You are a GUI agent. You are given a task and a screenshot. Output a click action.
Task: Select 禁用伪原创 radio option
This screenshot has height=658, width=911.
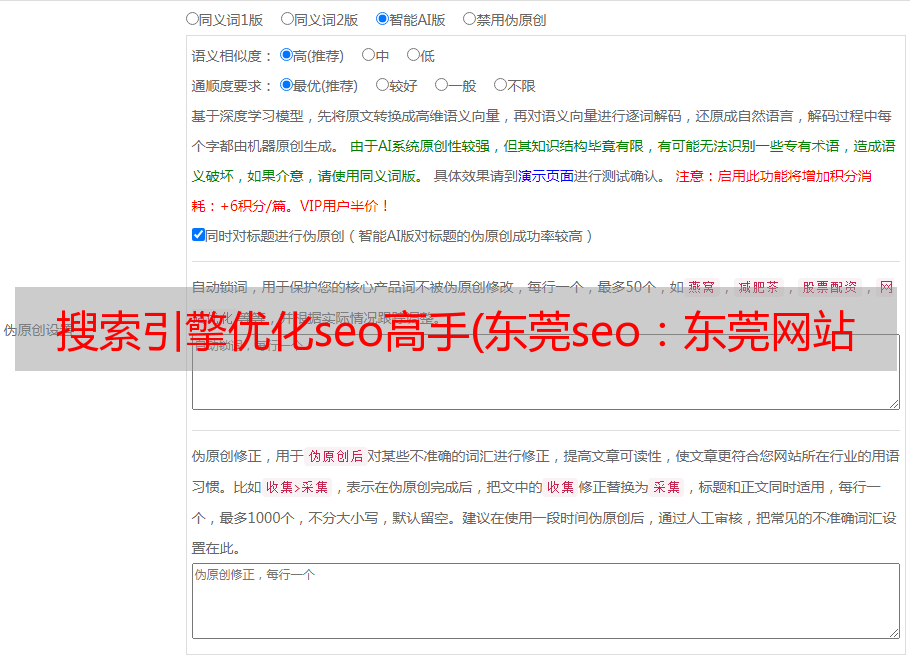(469, 19)
